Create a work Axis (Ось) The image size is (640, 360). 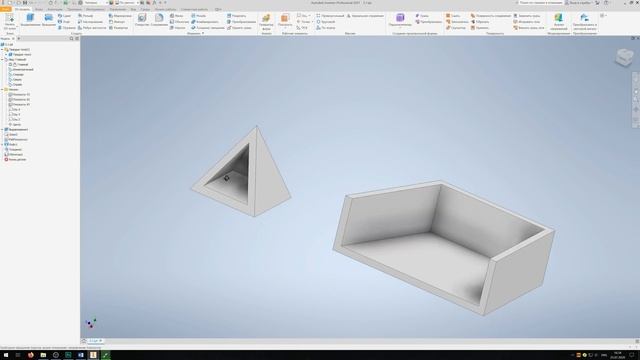[302, 16]
